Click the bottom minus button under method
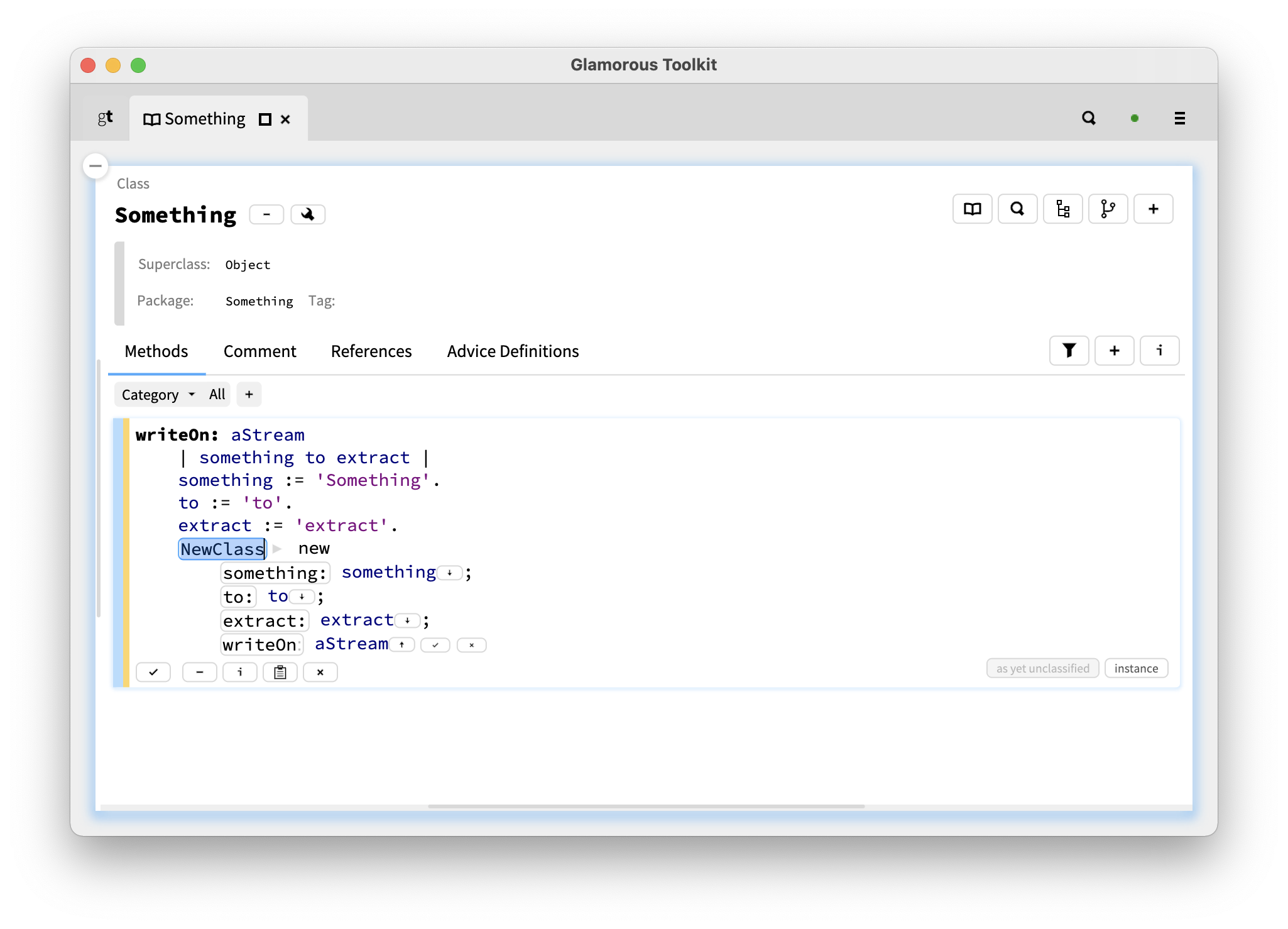1288x929 pixels. [x=200, y=672]
